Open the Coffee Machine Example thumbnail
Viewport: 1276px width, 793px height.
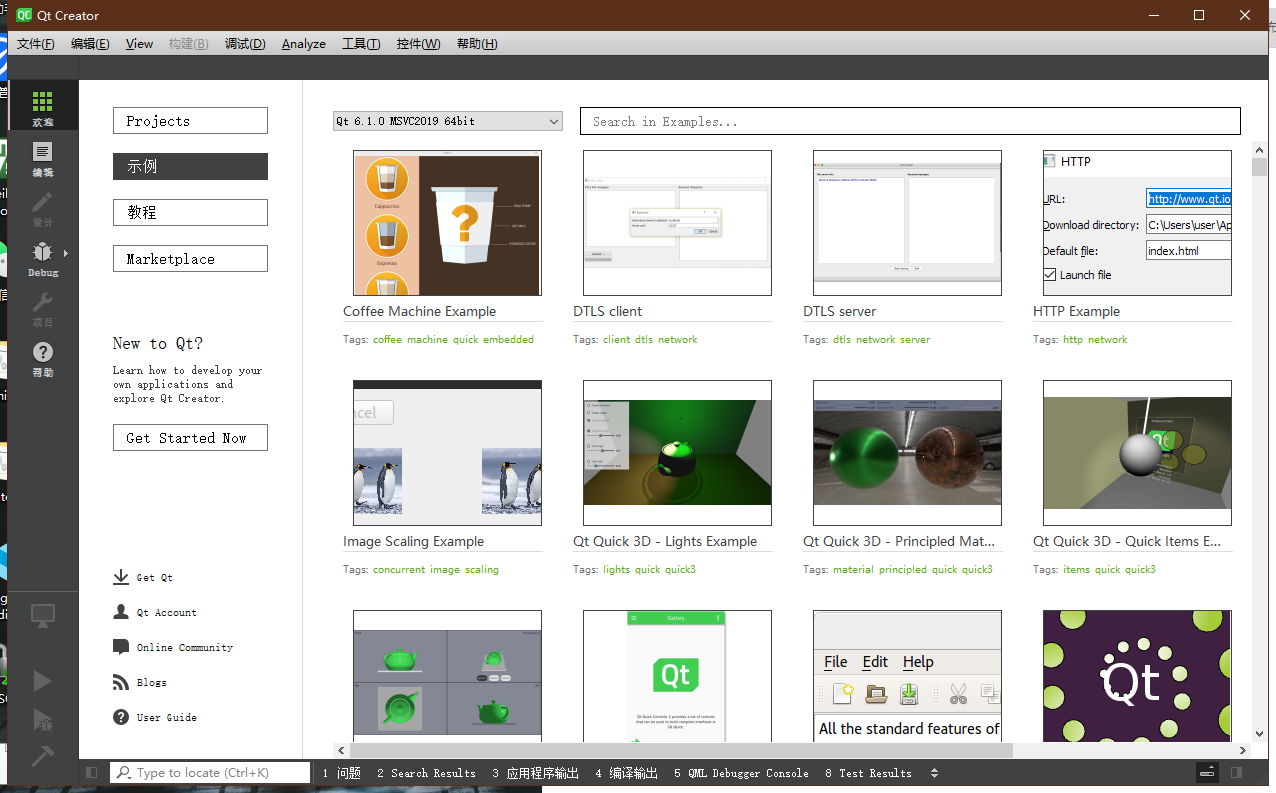click(447, 223)
